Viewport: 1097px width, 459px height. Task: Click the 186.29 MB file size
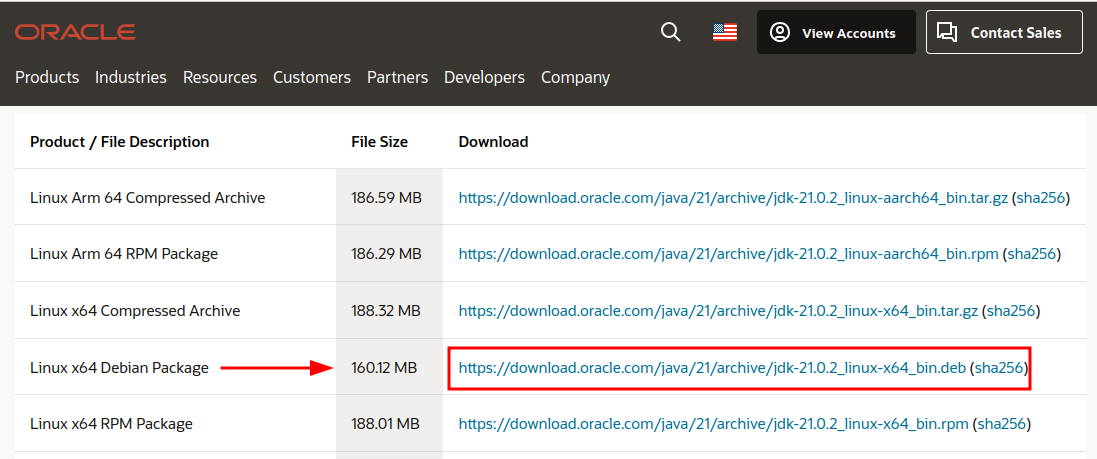click(386, 254)
